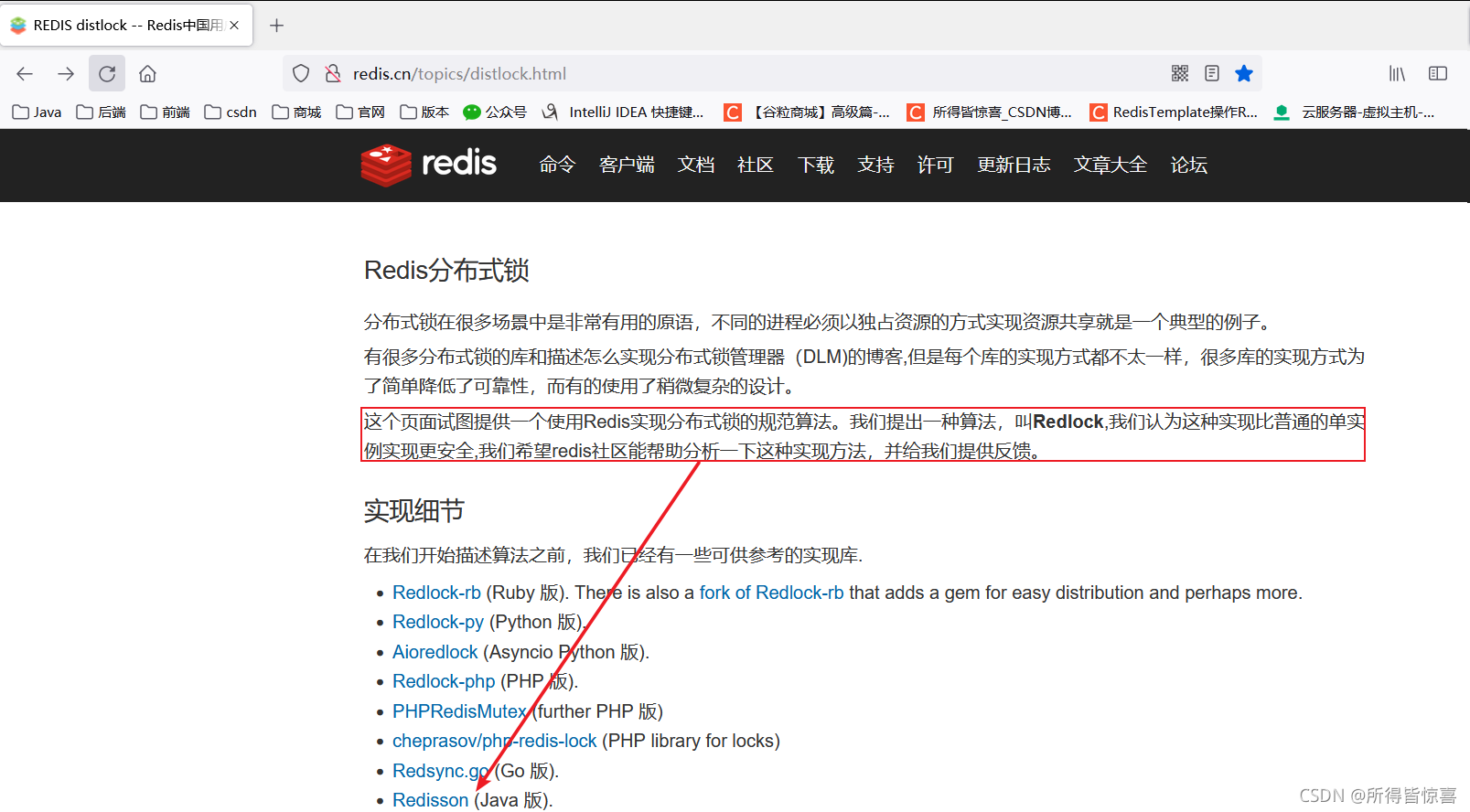Follow the Redlock-php link
Image resolution: width=1470 pixels, height=812 pixels.
pyautogui.click(x=444, y=681)
